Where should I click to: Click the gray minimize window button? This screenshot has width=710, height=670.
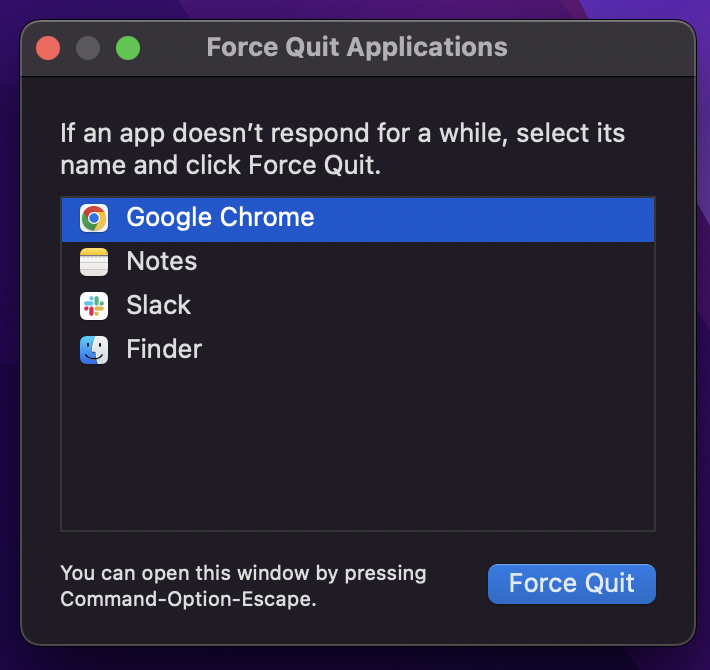(x=88, y=48)
